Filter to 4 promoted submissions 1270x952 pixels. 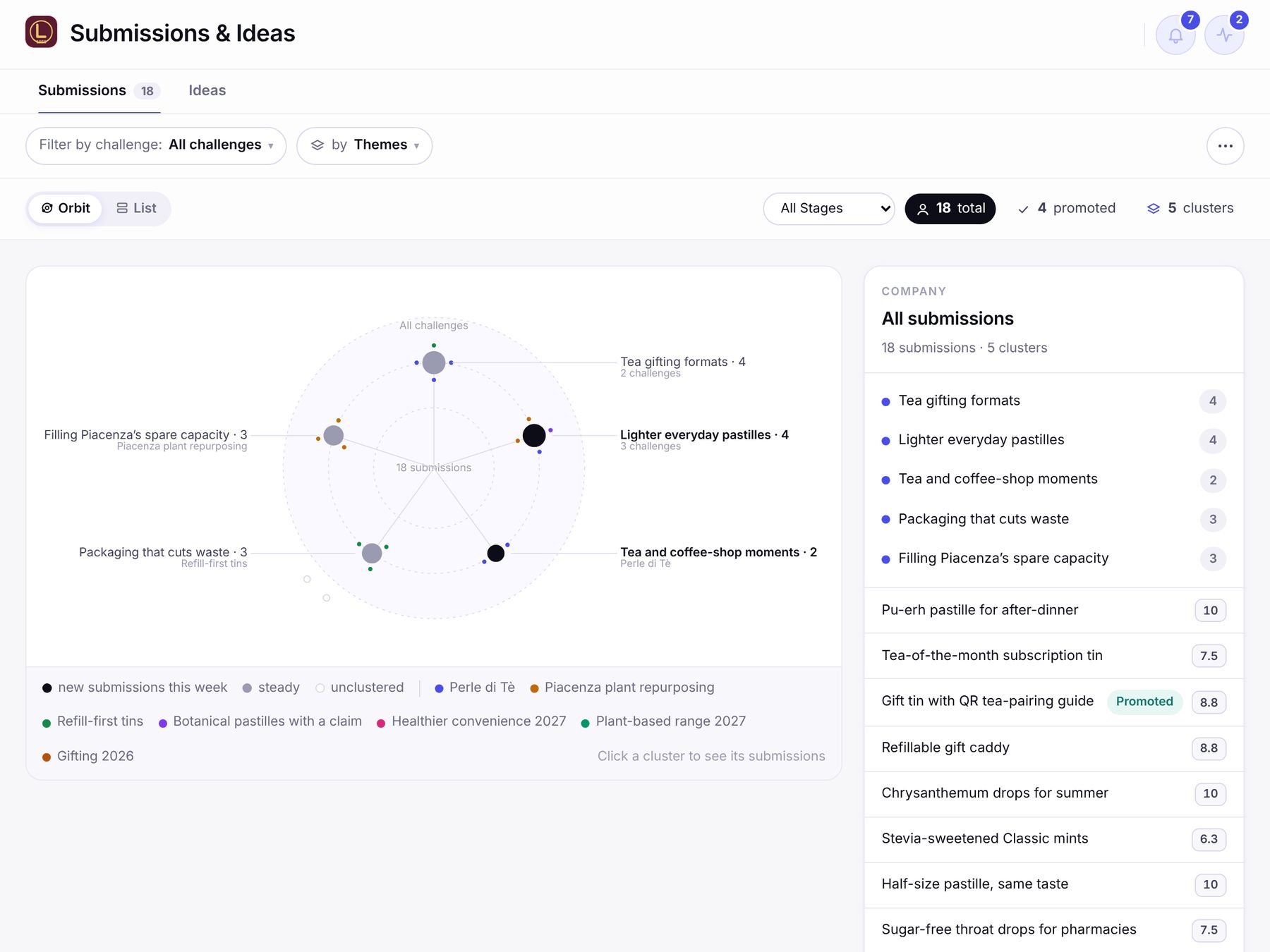point(1067,208)
